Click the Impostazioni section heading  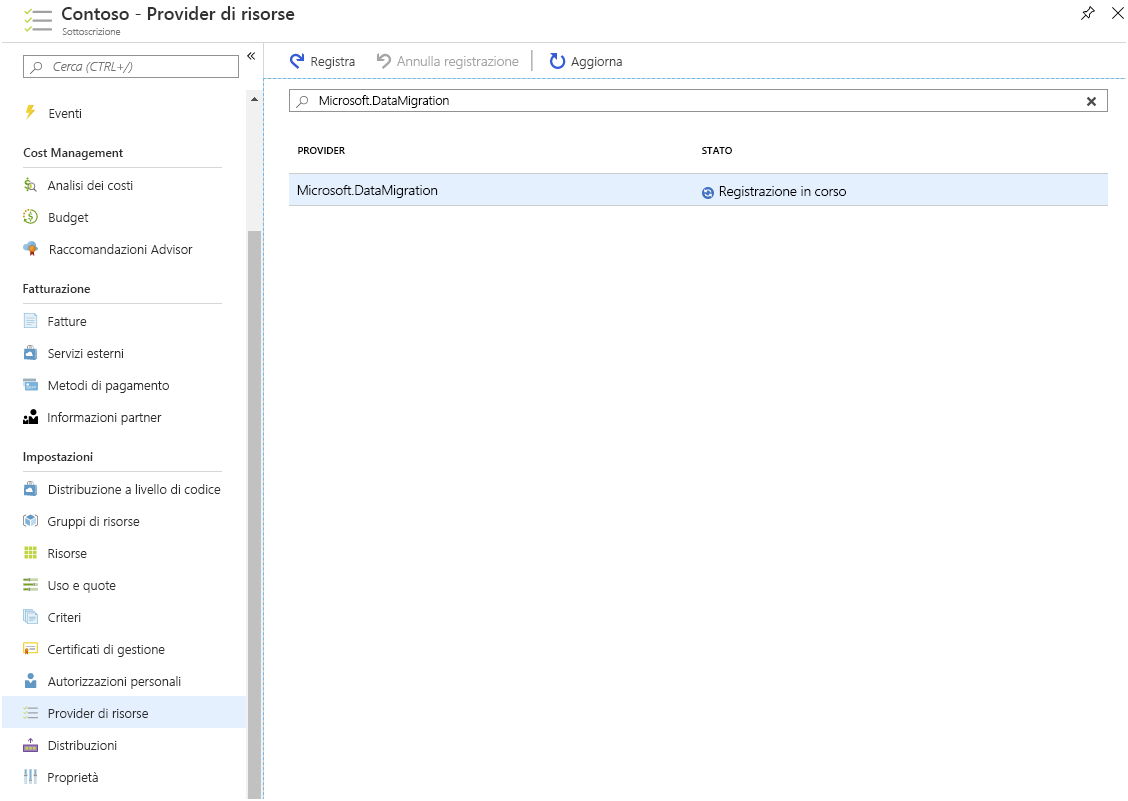[x=58, y=457]
